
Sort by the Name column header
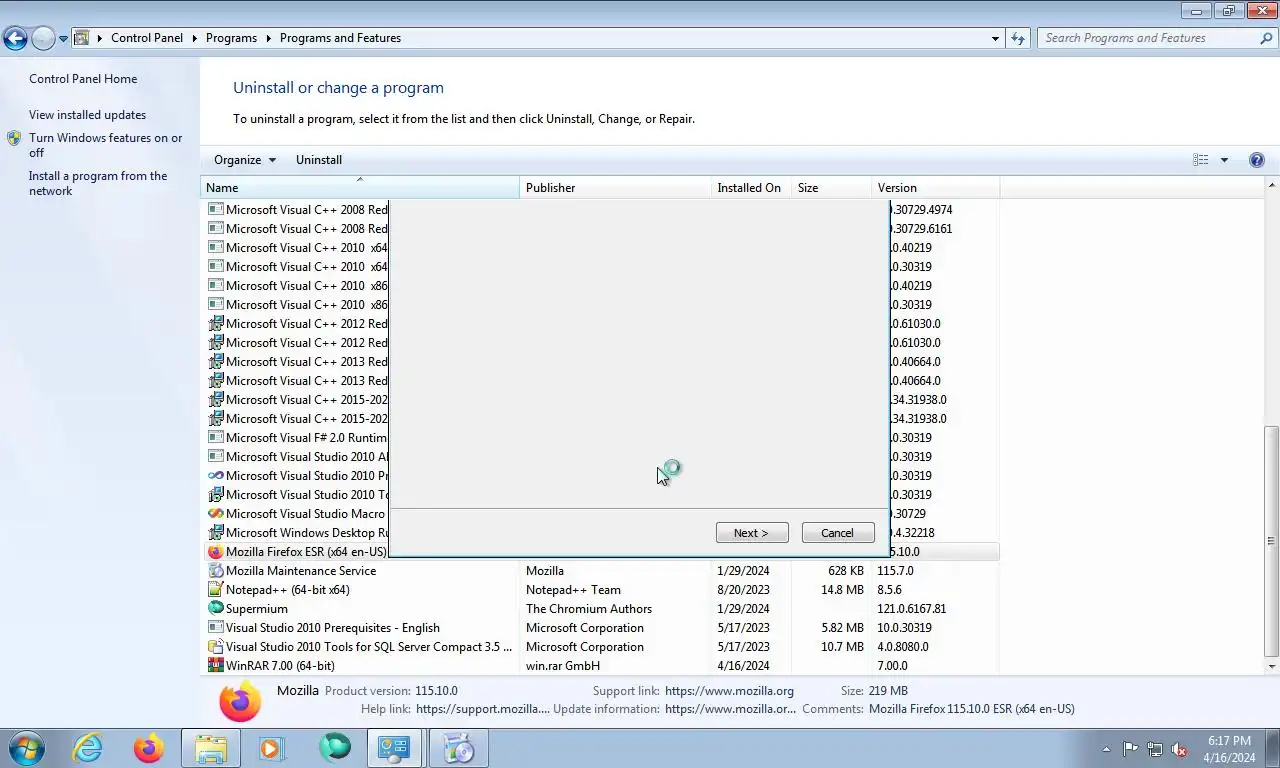[x=360, y=188]
